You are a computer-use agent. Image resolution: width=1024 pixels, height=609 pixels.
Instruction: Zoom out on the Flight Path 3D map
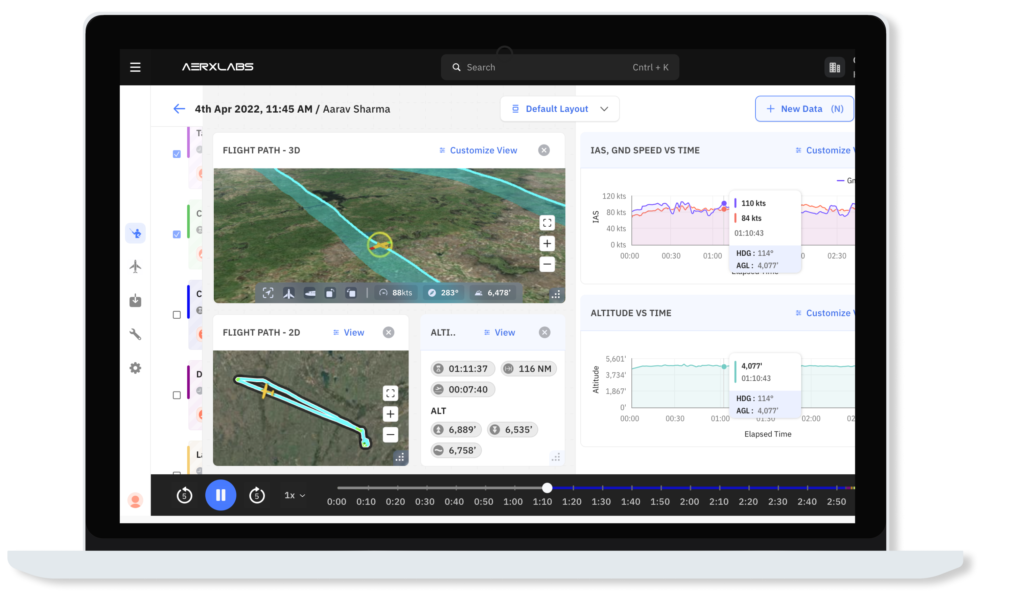coord(547,264)
